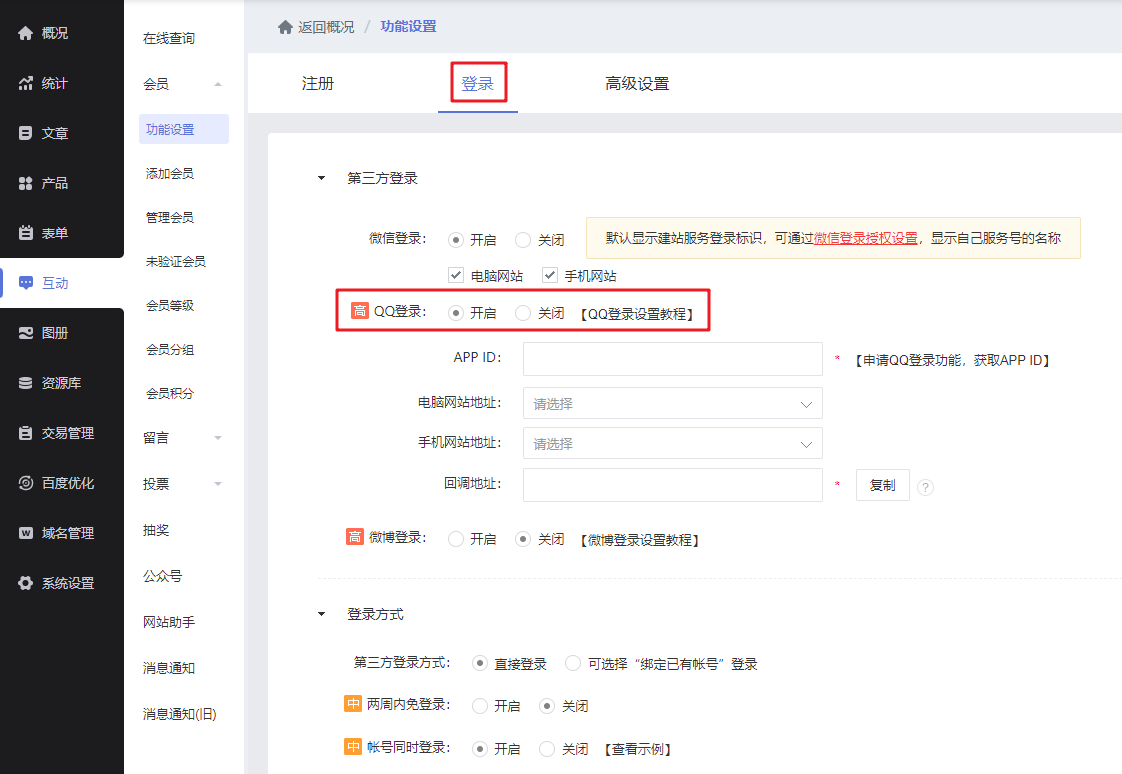Screen dimensions: 1122x774
Task: Click the 中 badge beside 帐号同时登录
Action: coord(353,747)
